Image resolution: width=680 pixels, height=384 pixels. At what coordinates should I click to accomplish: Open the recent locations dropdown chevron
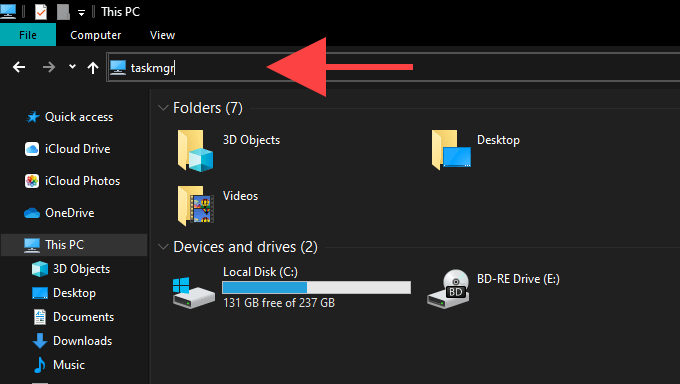[72, 67]
